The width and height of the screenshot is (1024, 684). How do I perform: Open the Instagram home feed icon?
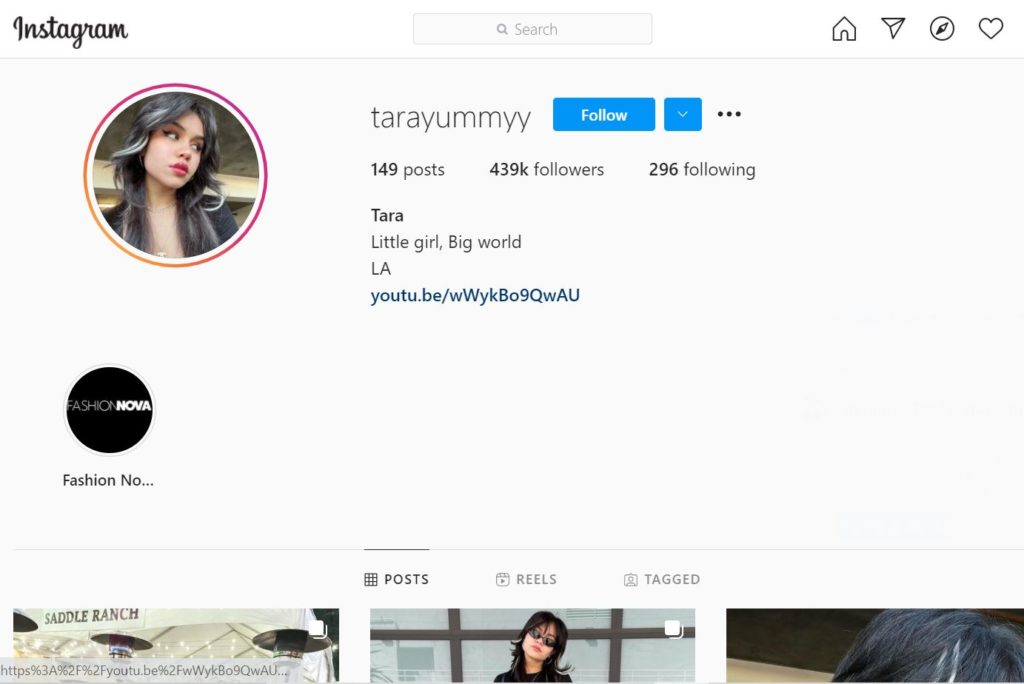[x=844, y=29]
